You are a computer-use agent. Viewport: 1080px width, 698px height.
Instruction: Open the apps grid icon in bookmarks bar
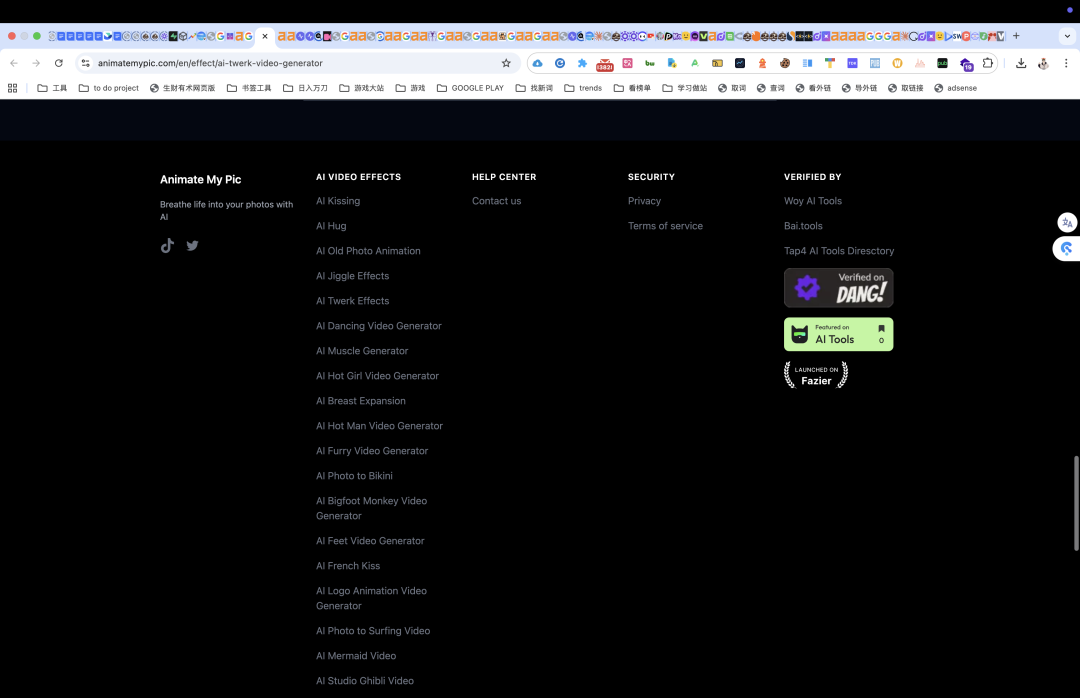point(12,88)
